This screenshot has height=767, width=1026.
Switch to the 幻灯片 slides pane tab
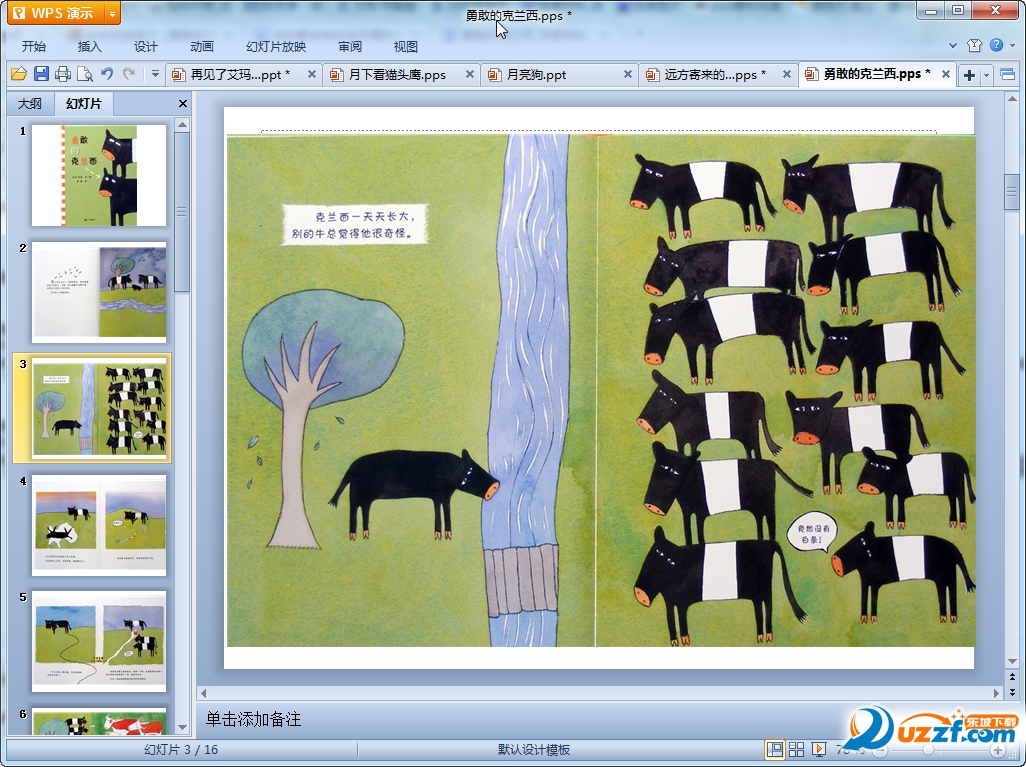[x=84, y=103]
